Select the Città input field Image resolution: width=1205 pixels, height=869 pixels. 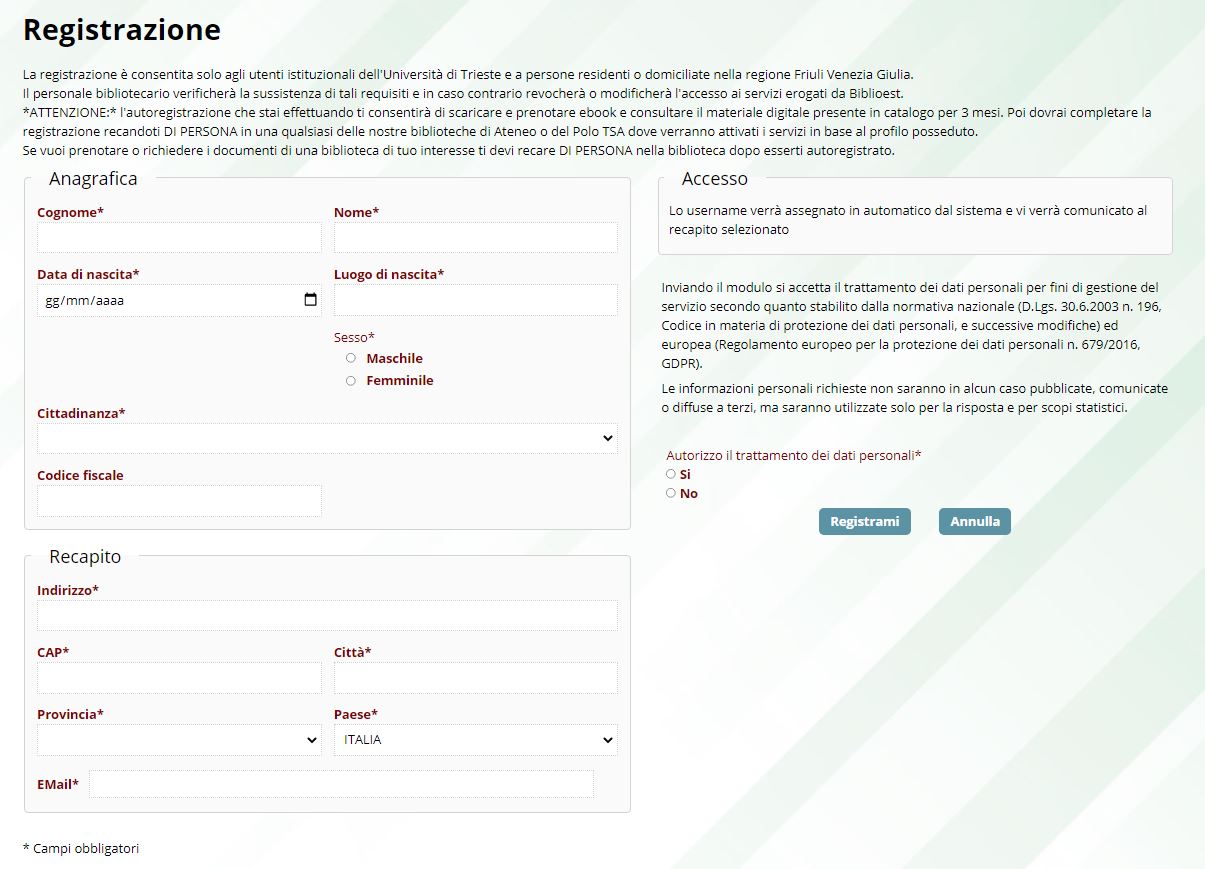pos(475,678)
